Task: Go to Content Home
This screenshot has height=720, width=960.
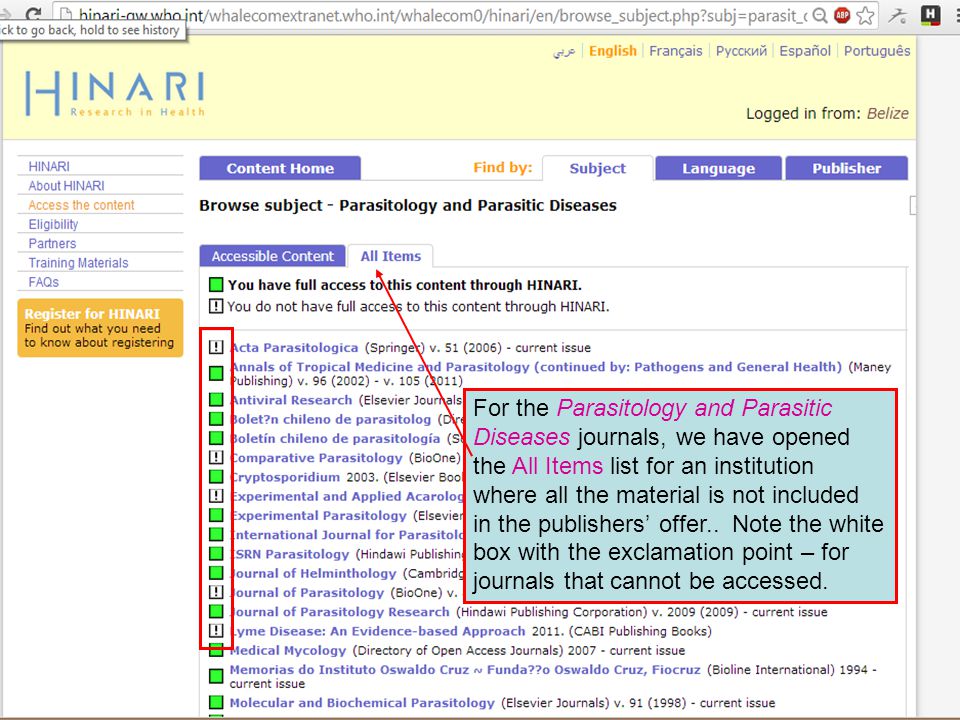Action: click(280, 168)
